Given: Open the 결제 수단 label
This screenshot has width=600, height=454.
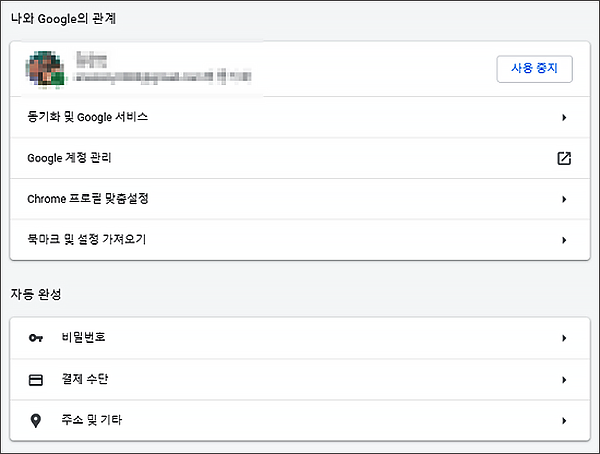Looking at the screenshot, I should 85,379.
